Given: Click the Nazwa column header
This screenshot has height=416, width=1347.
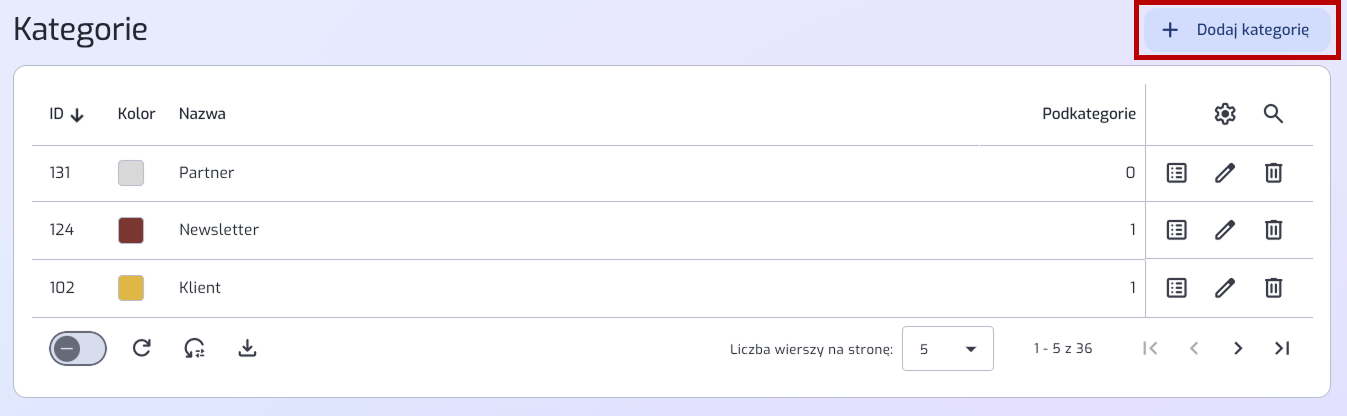Looking at the screenshot, I should 202,114.
